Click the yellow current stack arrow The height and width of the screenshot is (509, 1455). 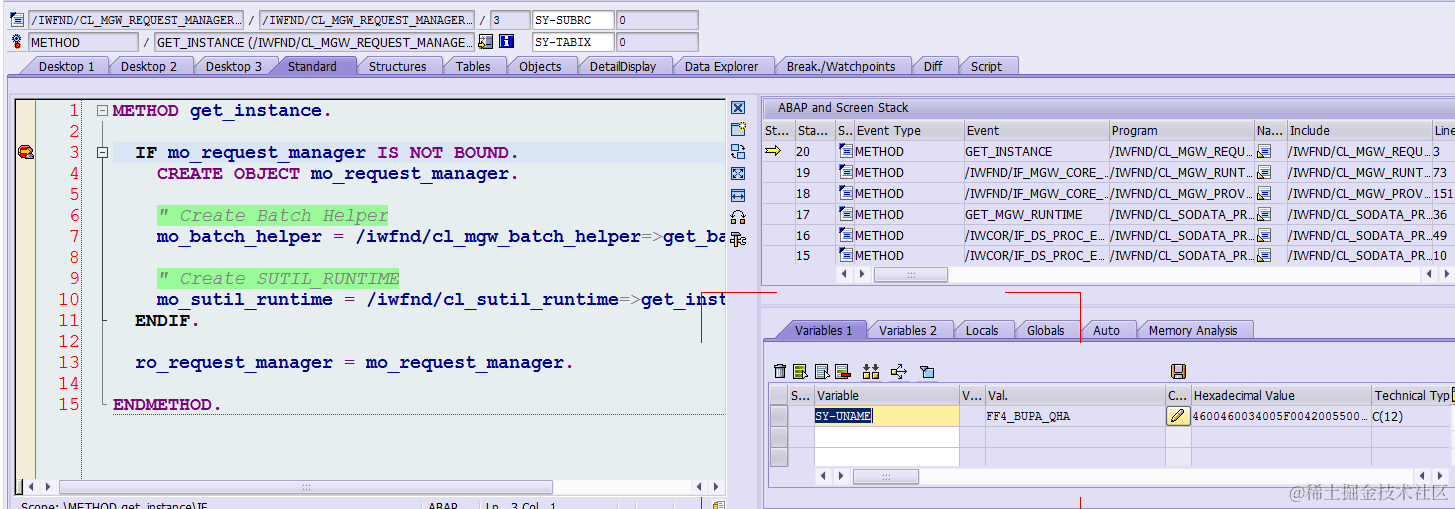773,151
